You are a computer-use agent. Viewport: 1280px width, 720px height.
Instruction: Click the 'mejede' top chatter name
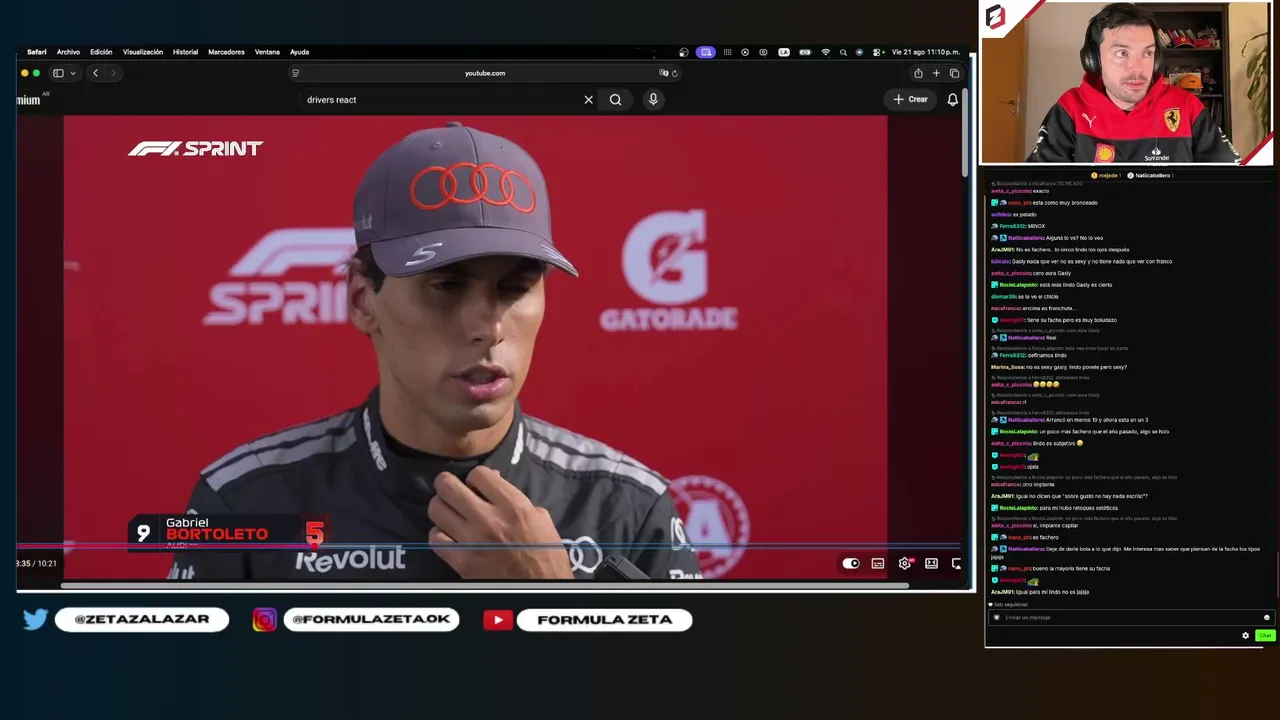click(x=1106, y=176)
